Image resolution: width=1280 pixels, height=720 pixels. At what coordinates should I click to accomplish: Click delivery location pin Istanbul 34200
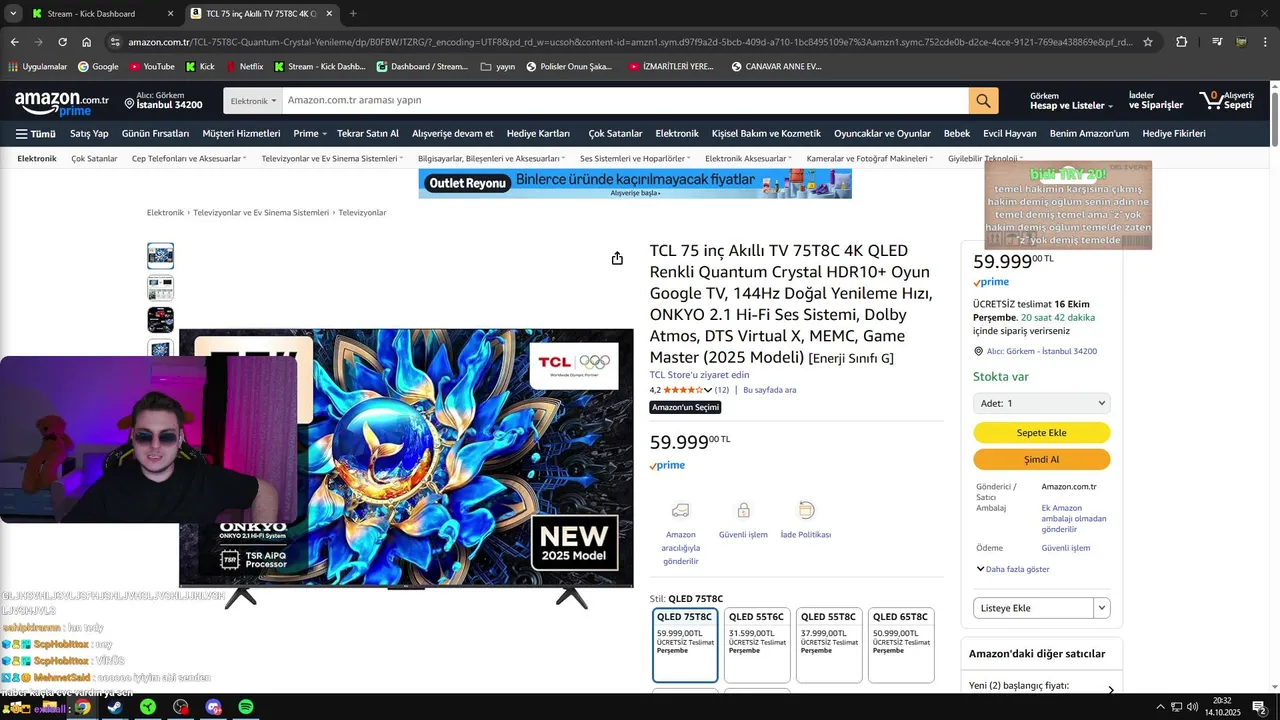(x=164, y=100)
